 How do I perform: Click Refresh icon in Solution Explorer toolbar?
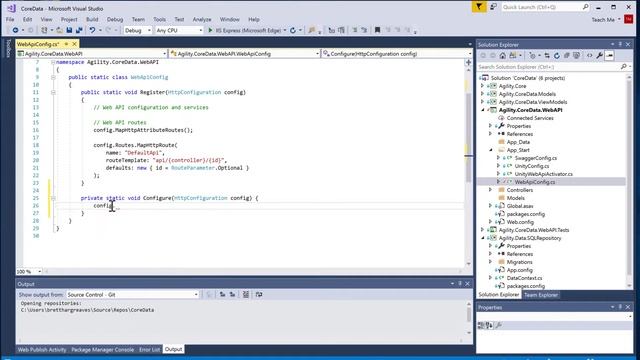click(x=557, y=56)
